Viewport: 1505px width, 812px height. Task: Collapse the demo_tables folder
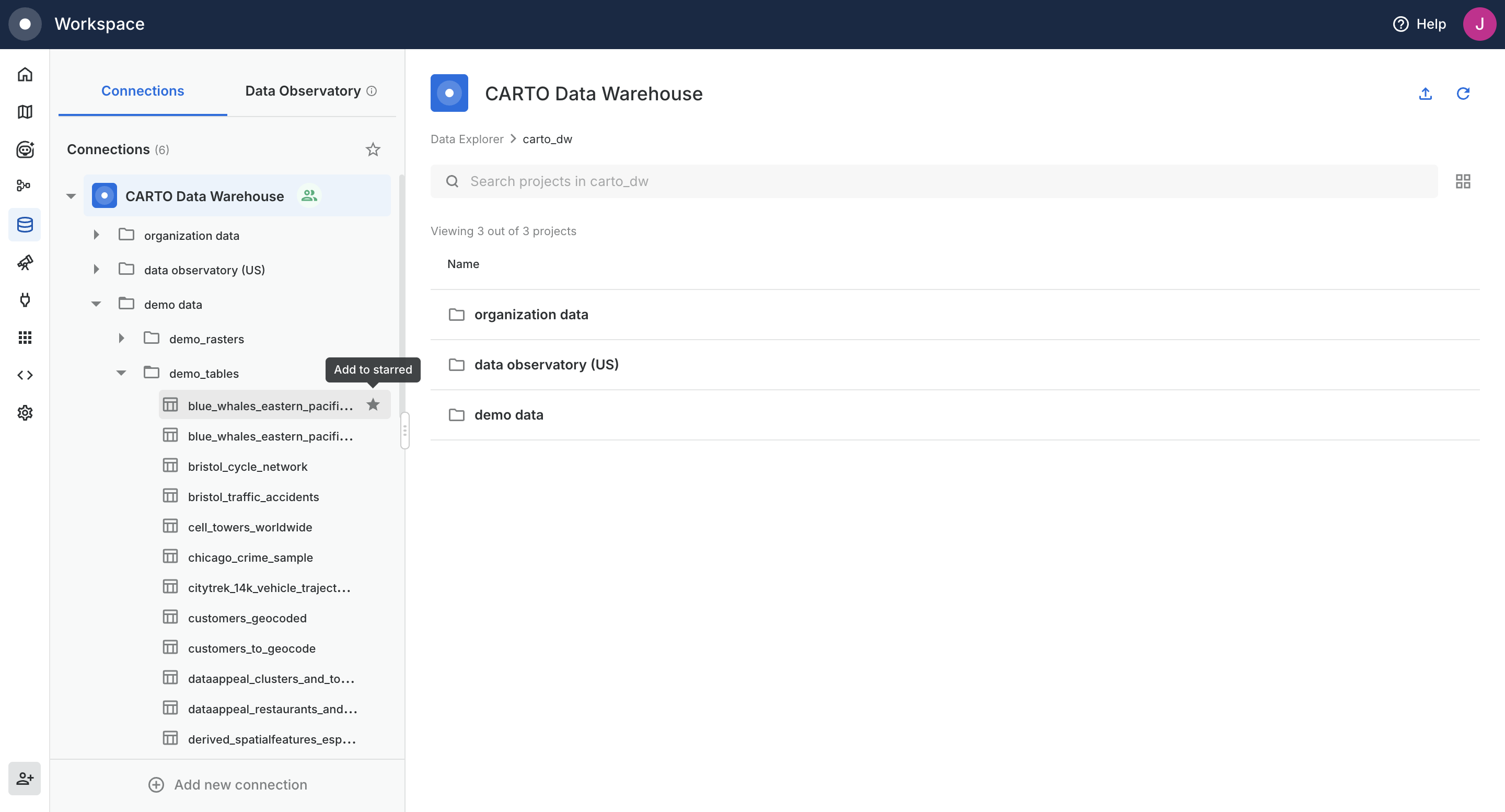pos(121,373)
